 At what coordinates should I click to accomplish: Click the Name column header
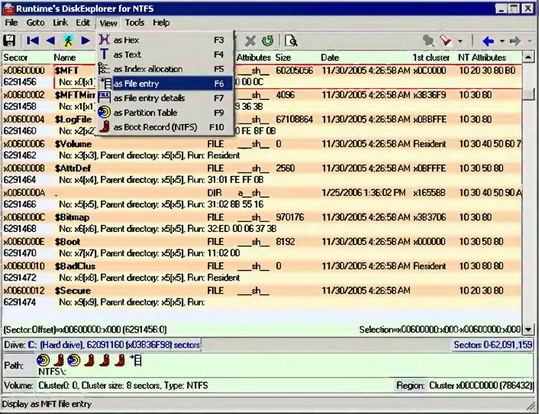pos(65,57)
